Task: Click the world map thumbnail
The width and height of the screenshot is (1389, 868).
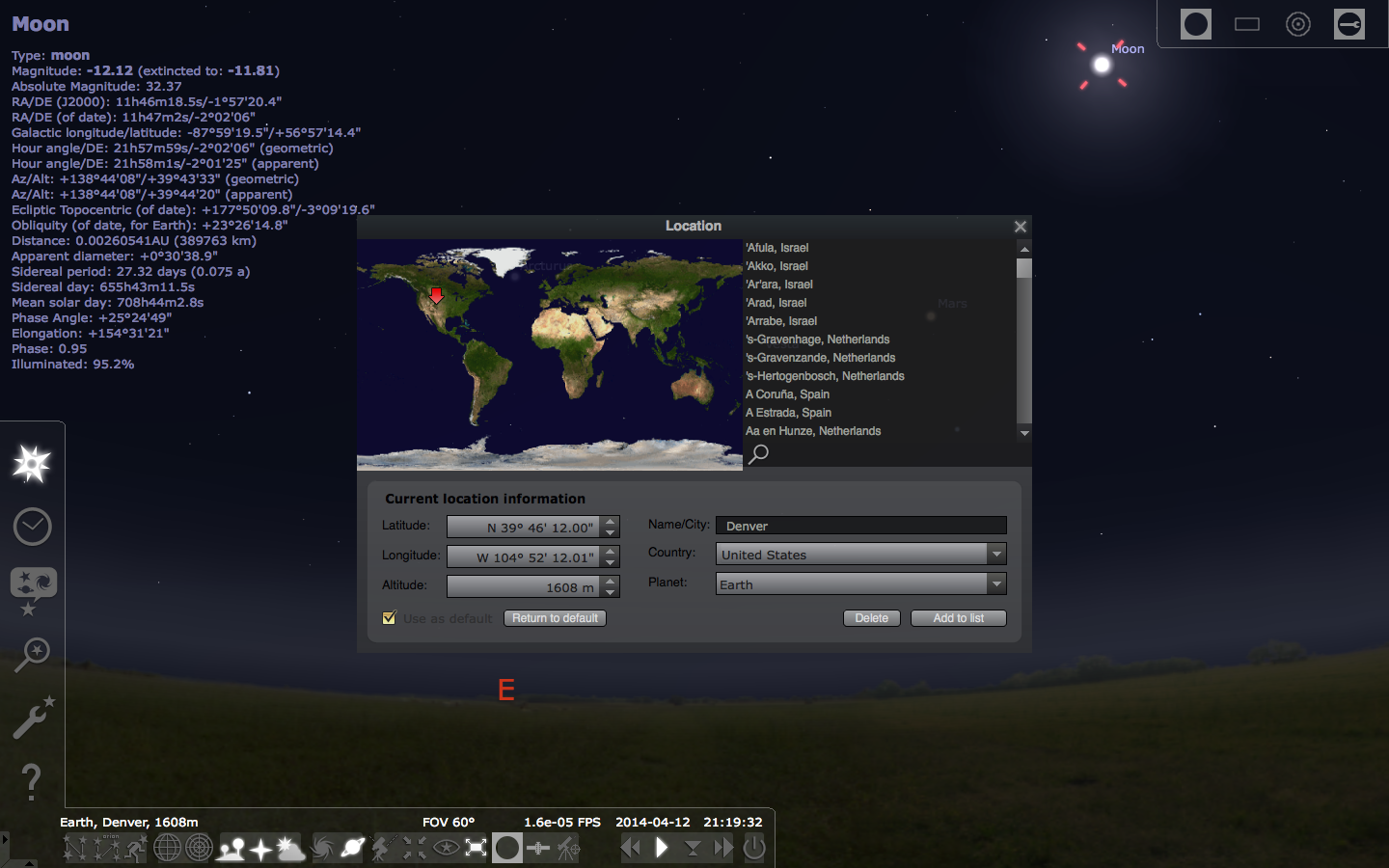Action: (x=550, y=354)
